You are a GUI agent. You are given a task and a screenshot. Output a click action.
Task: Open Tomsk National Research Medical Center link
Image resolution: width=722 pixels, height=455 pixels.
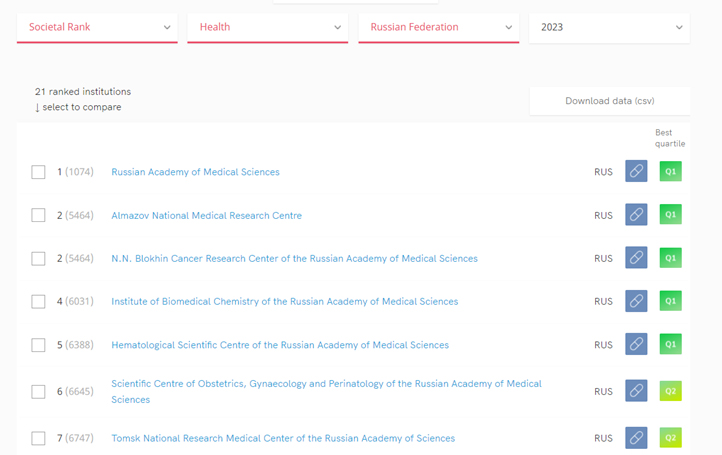(283, 438)
